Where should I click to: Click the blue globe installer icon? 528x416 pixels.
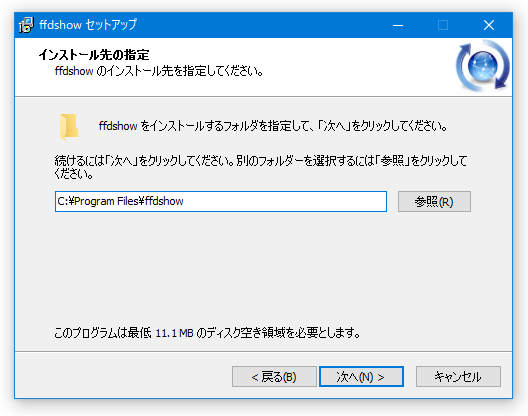tap(483, 66)
